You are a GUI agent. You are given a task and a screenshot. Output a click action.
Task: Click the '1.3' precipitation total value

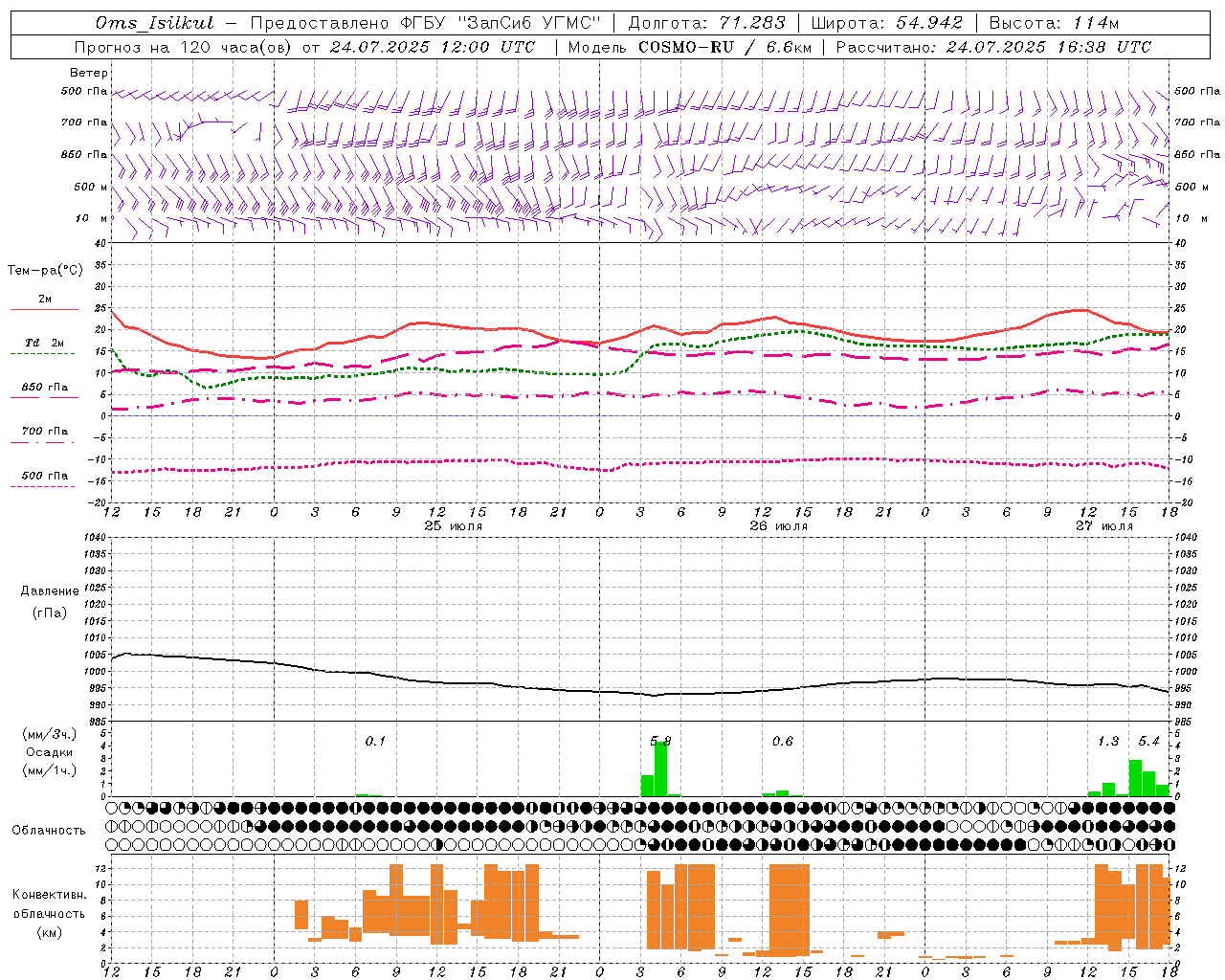[1108, 741]
